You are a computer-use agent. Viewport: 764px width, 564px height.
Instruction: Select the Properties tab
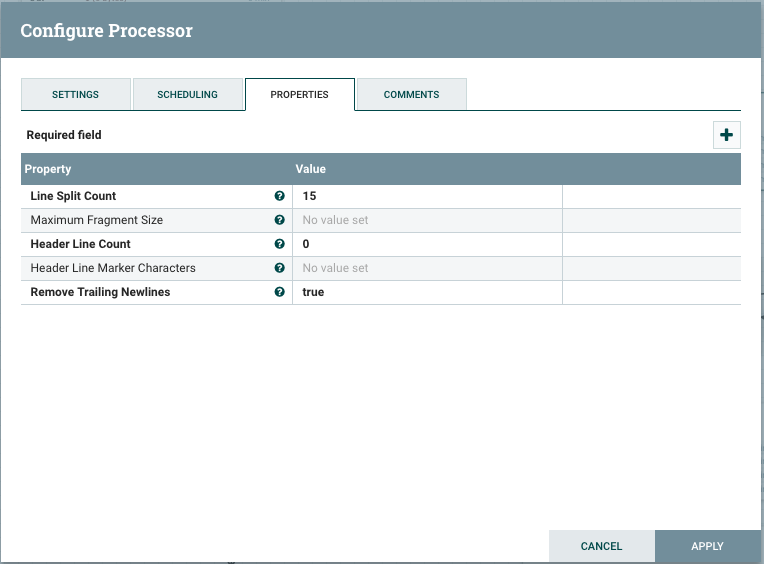(x=299, y=94)
